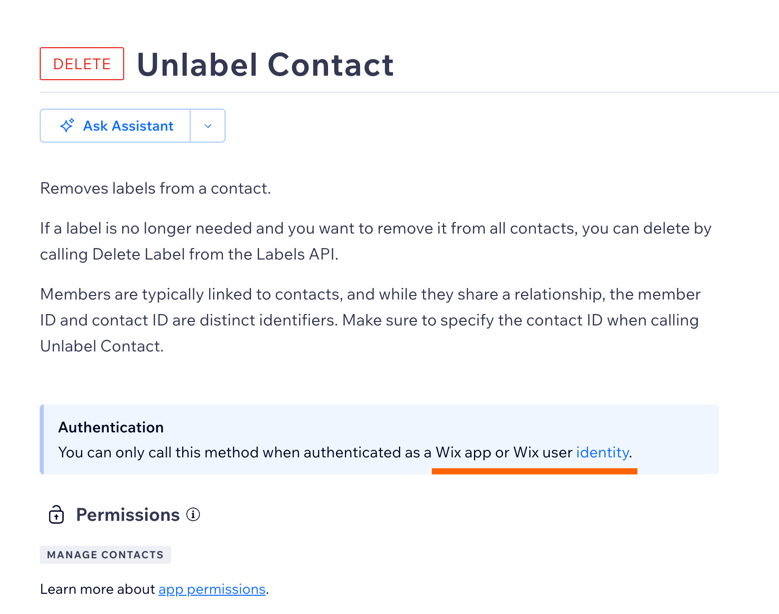Image resolution: width=779 pixels, height=614 pixels.
Task: Click the orange highlight bar under Wix user
Action: tap(534, 471)
